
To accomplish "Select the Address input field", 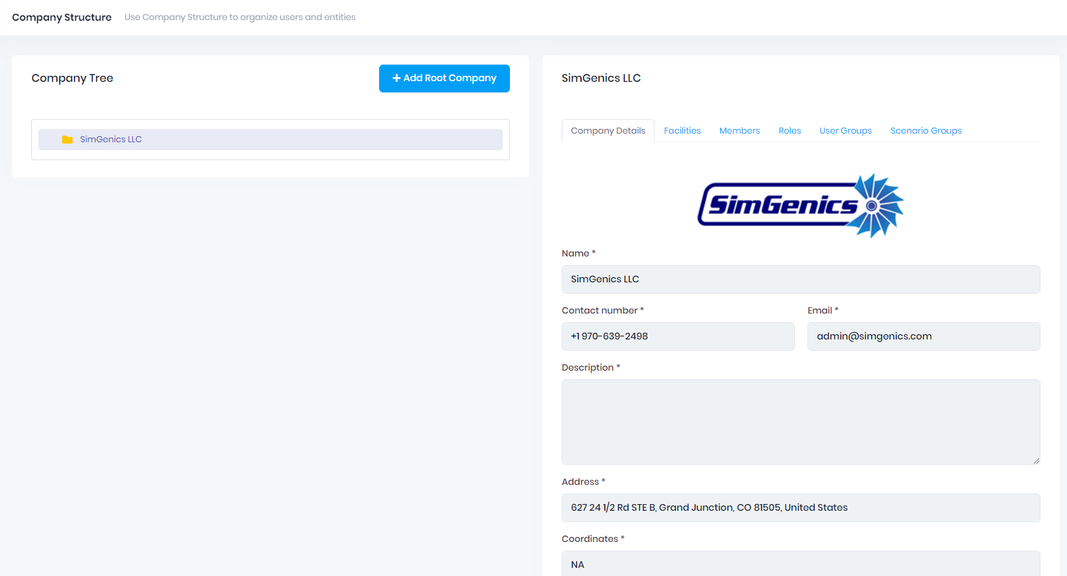I will point(800,507).
